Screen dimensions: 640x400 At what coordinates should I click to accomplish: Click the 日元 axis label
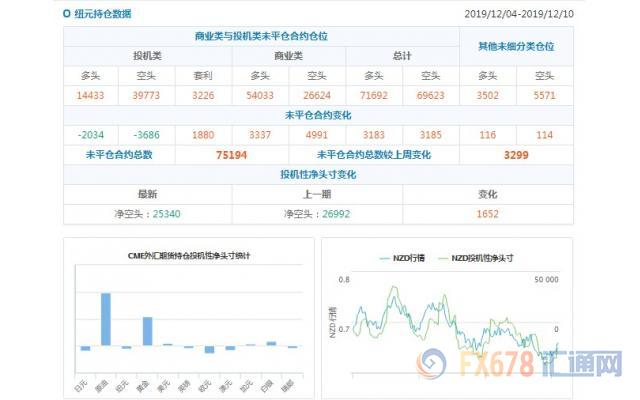tap(81, 386)
